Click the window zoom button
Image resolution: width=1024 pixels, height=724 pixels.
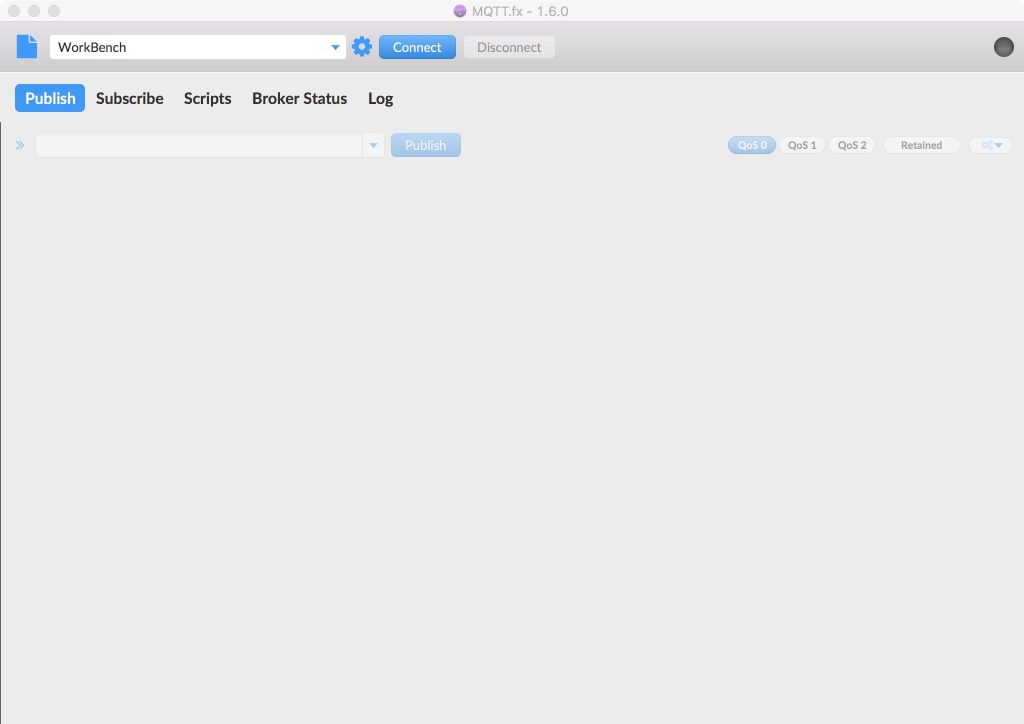click(x=54, y=11)
